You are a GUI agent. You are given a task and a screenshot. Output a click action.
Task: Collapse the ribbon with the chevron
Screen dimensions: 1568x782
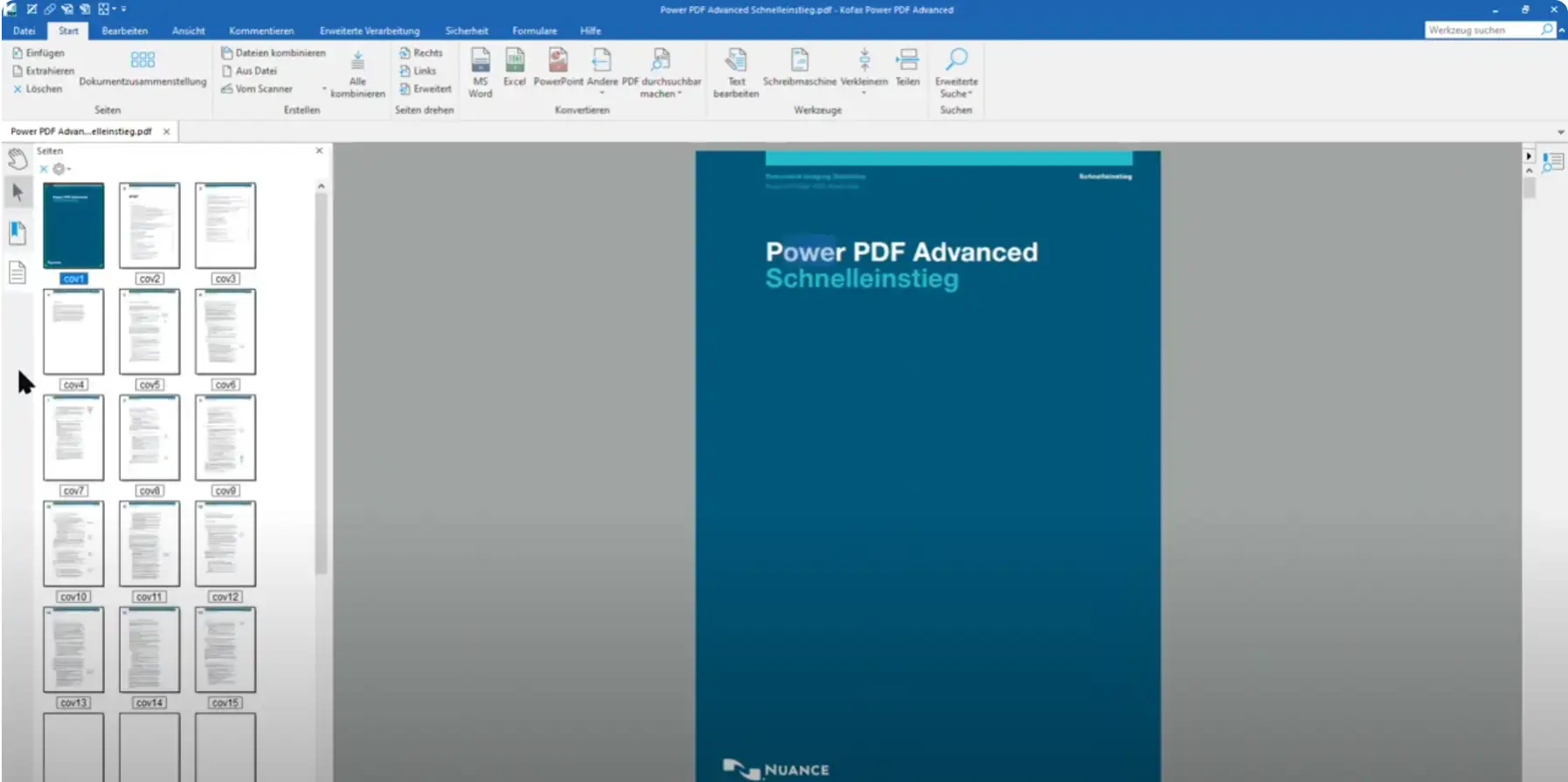(x=1561, y=31)
